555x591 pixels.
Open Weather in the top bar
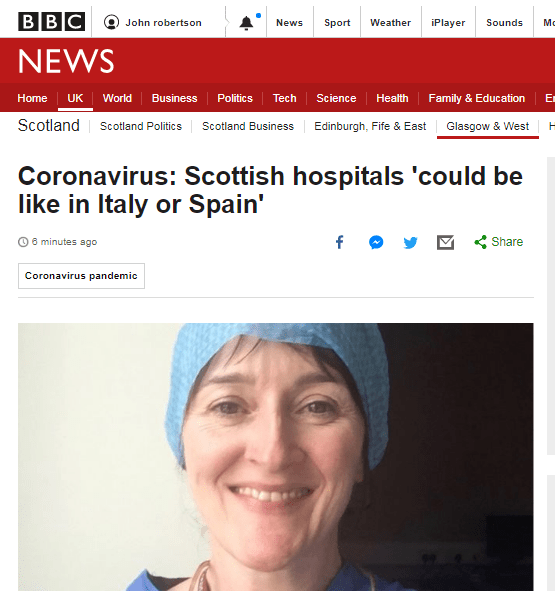tap(390, 23)
